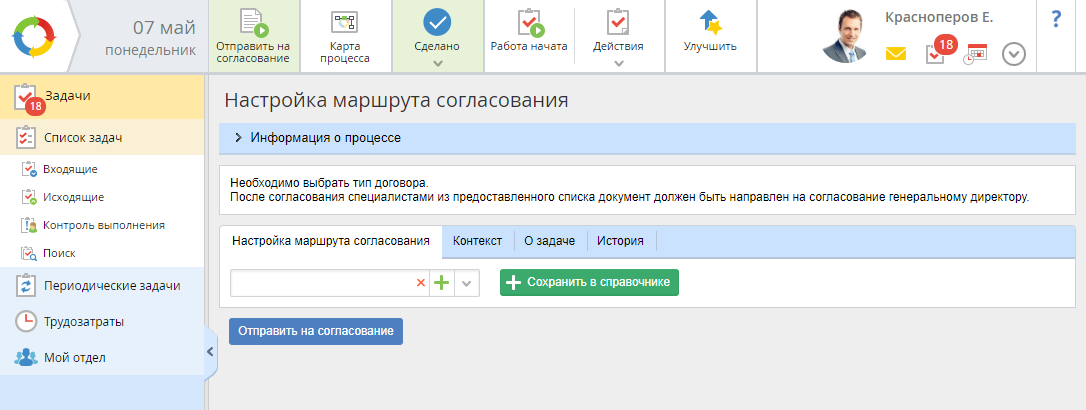The height and width of the screenshot is (410, 1086).
Task: Clear the field with red X icon
Action: coord(420,283)
